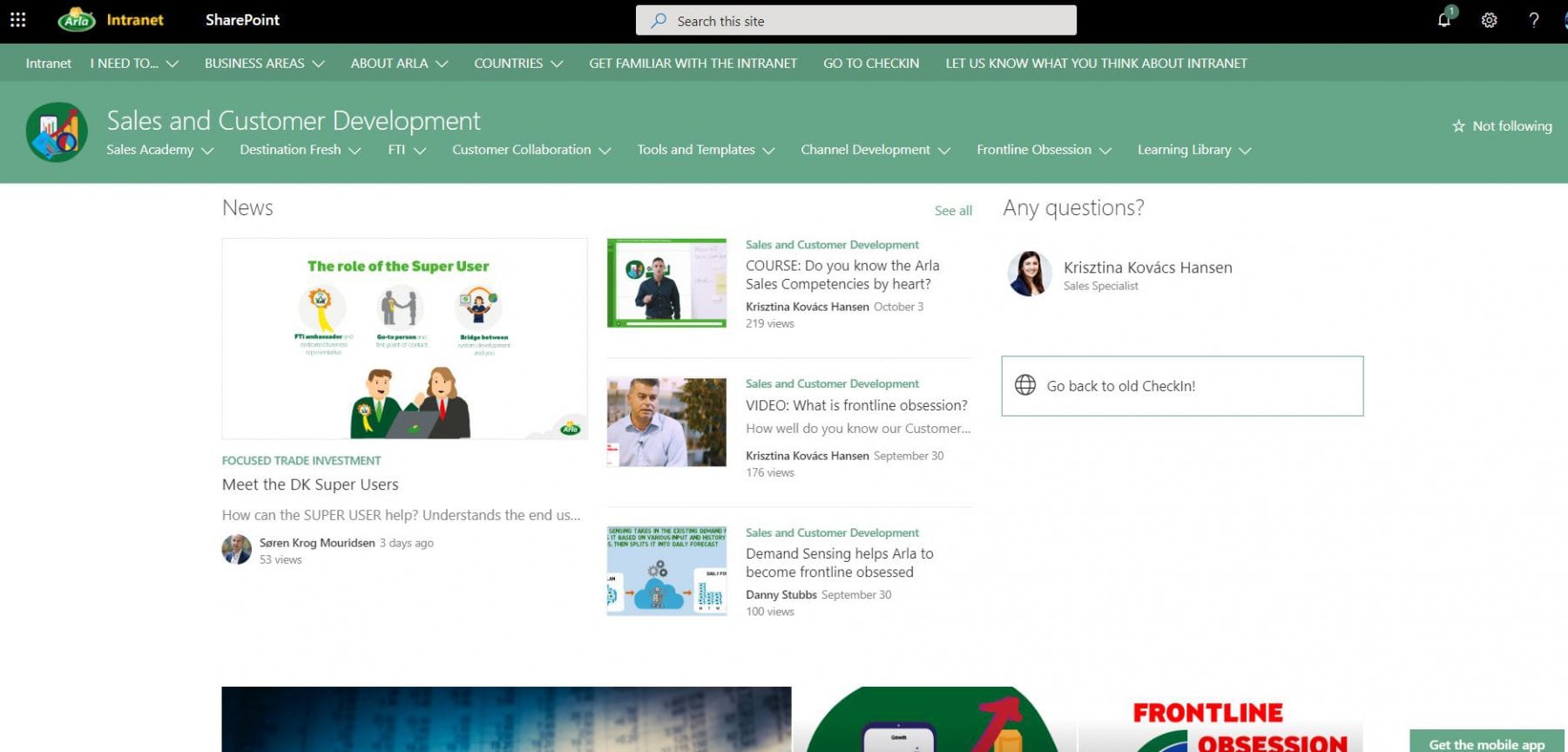The image size is (1568, 752).
Task: Click the Sales and Customer Development site logo
Action: 57,132
